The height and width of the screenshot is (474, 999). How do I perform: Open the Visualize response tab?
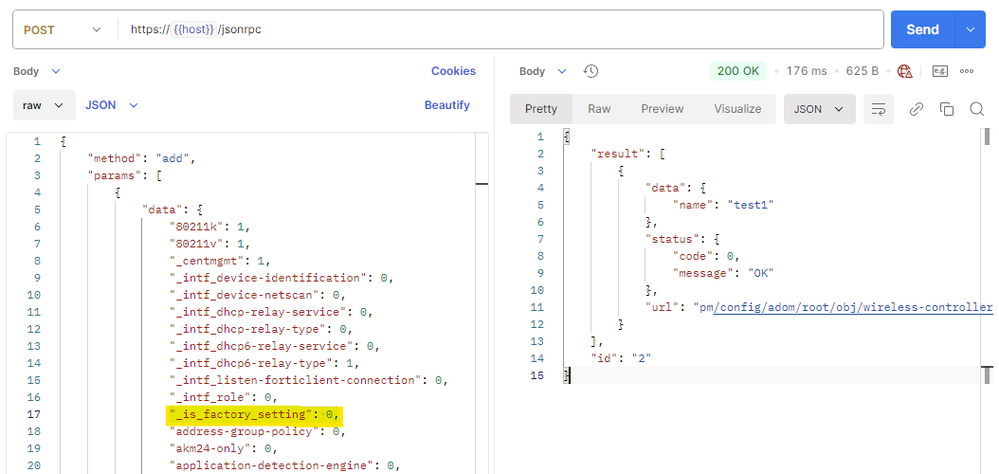click(737, 109)
